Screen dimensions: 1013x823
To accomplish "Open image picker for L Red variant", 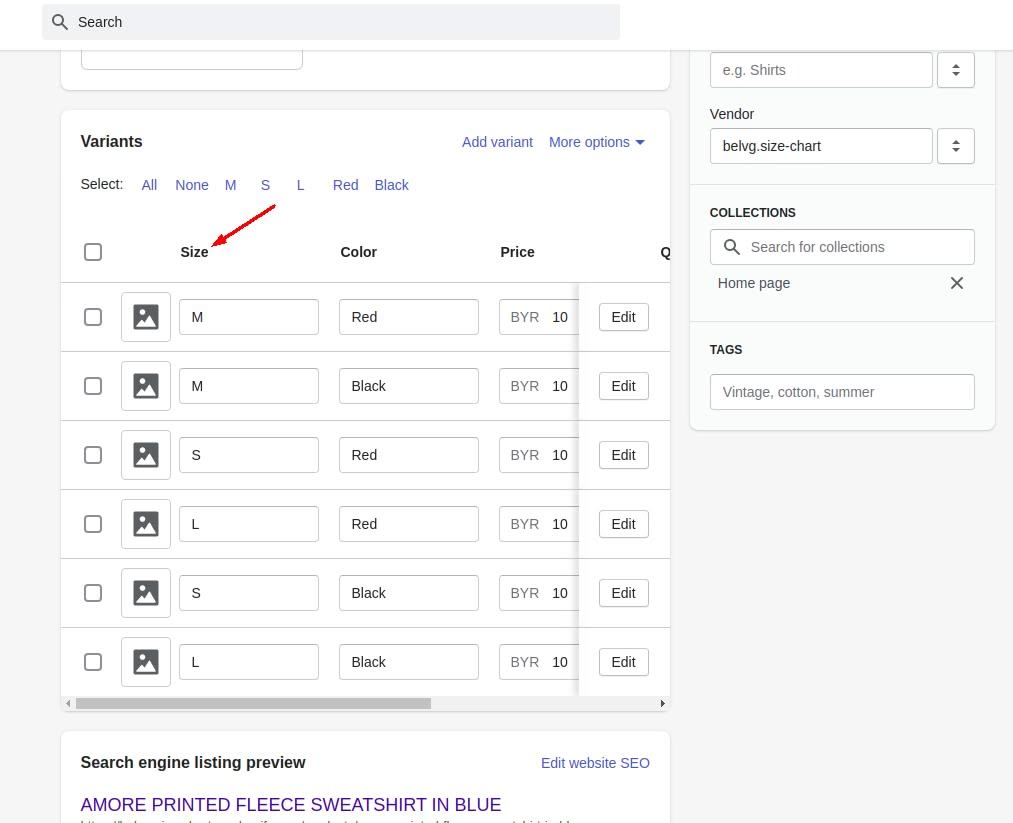I will [146, 524].
